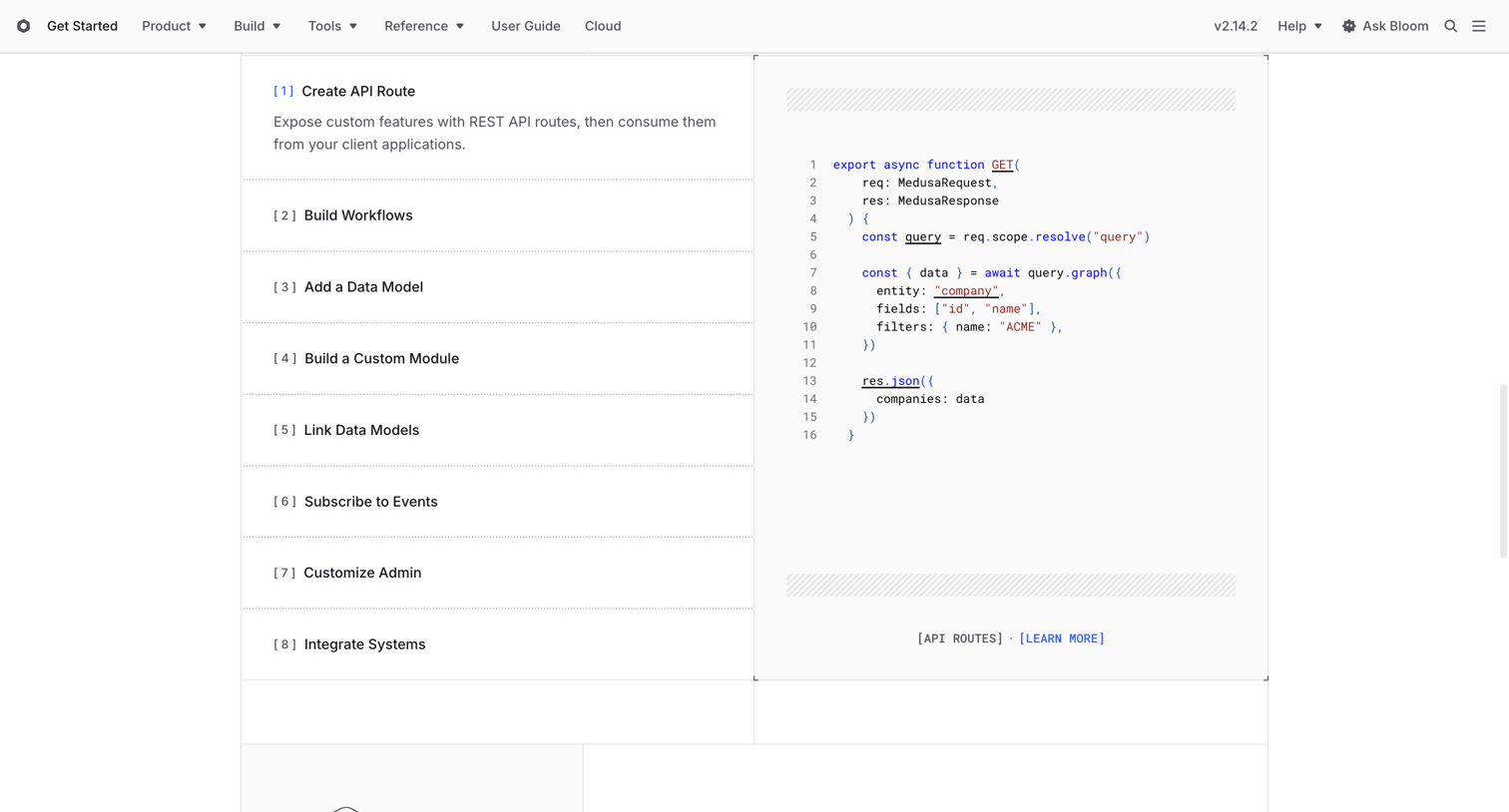Select the Link Data Models step
Viewport: 1509px width, 812px height.
pos(497,430)
